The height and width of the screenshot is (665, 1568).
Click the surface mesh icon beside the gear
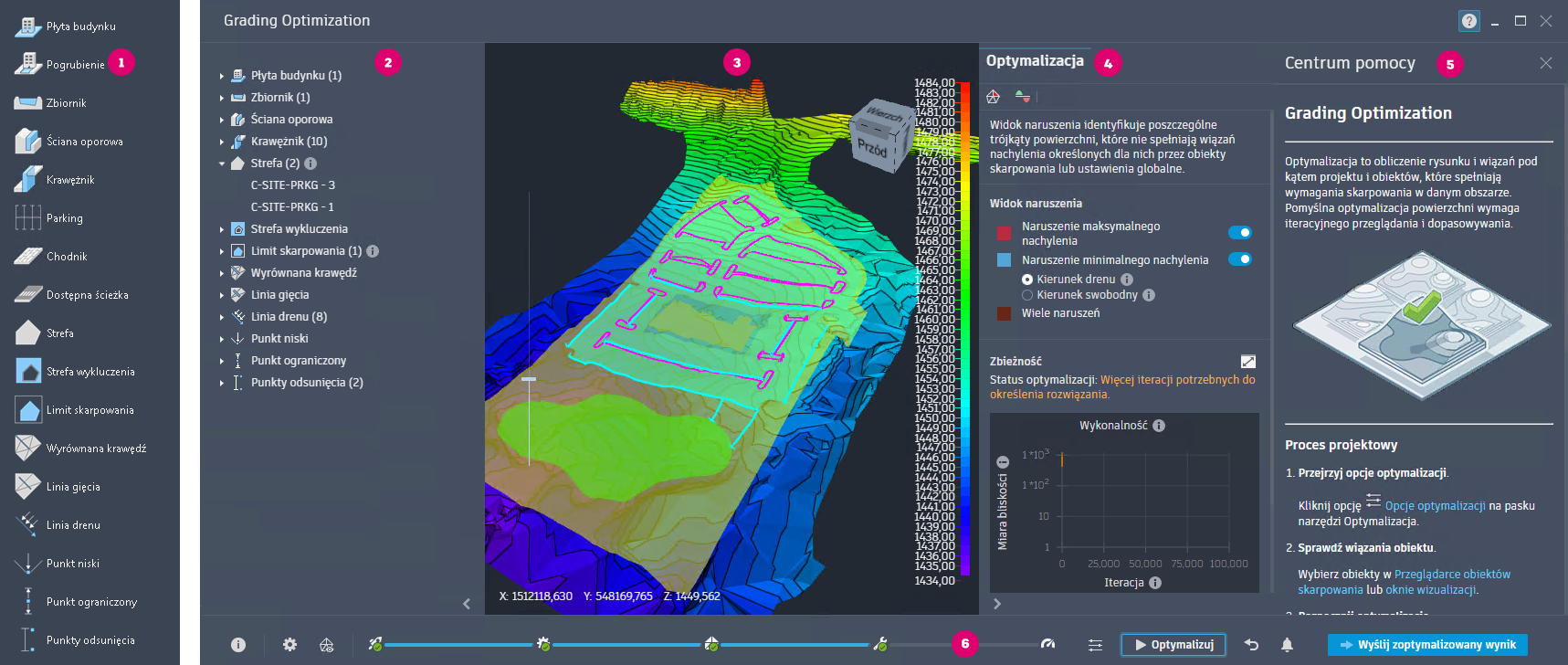coord(326,645)
